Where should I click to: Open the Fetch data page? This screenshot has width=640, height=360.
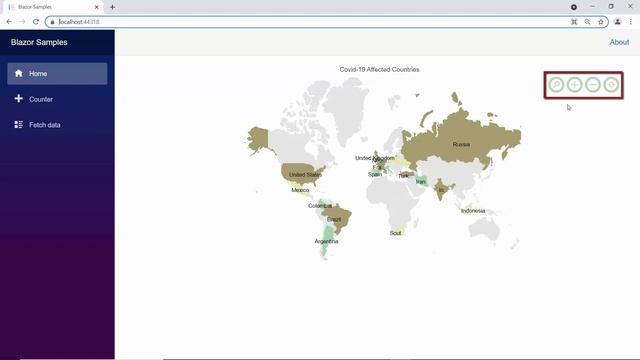pyautogui.click(x=57, y=125)
